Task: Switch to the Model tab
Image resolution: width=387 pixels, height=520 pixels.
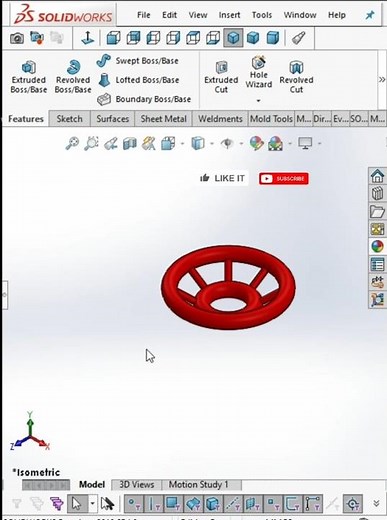Action: [92, 484]
